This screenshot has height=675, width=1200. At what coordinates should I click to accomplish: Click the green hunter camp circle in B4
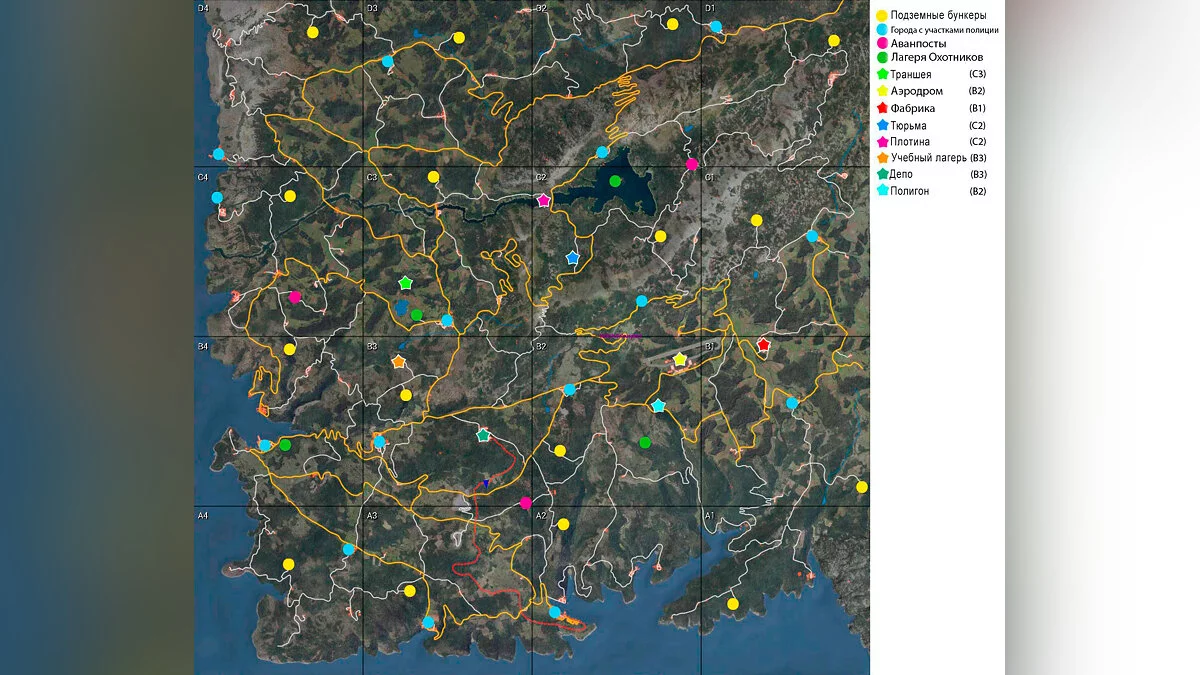click(285, 445)
